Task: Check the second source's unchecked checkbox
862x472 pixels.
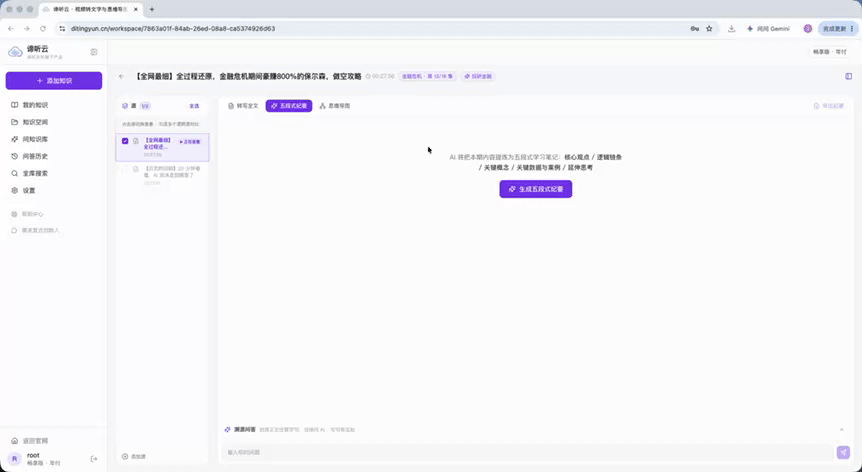Action: (125, 169)
